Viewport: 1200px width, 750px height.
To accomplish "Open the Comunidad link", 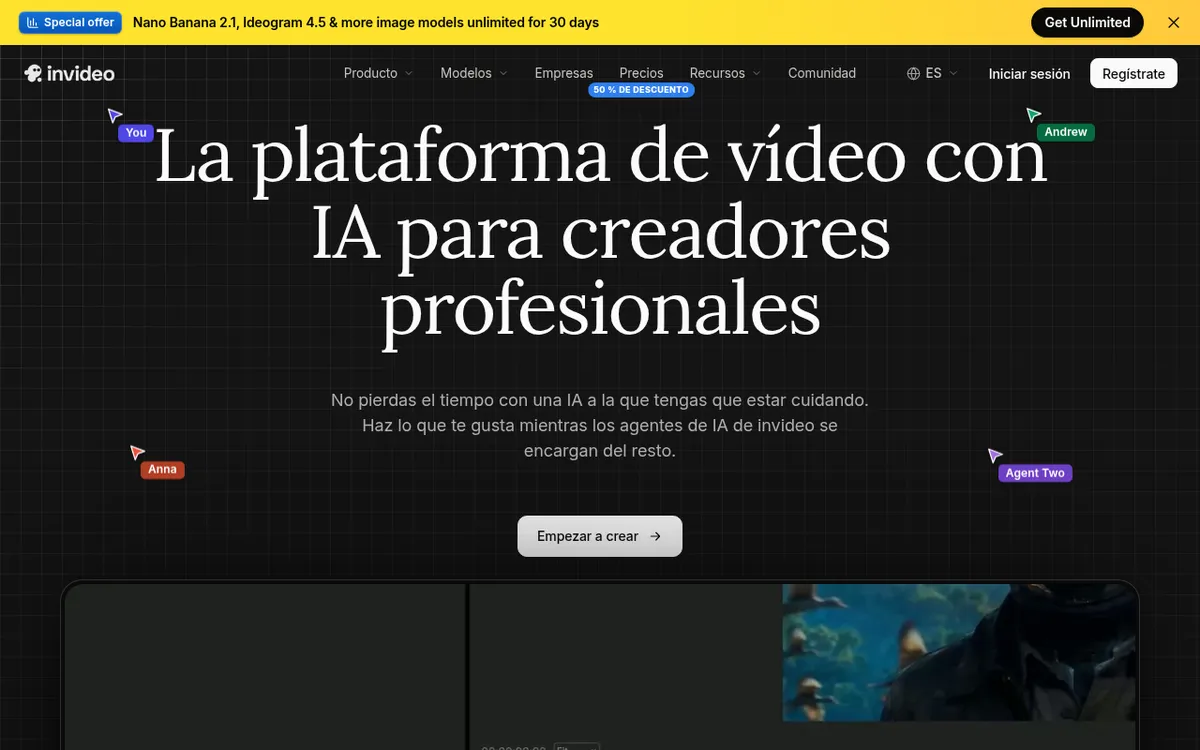I will (x=822, y=73).
